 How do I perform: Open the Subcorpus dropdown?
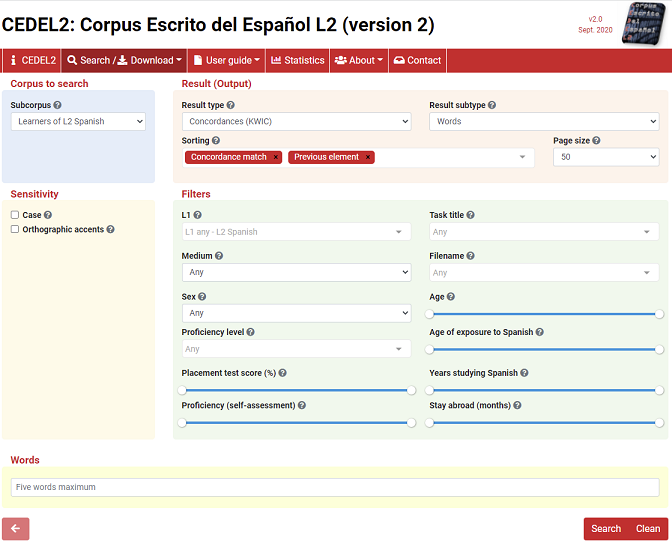(79, 122)
